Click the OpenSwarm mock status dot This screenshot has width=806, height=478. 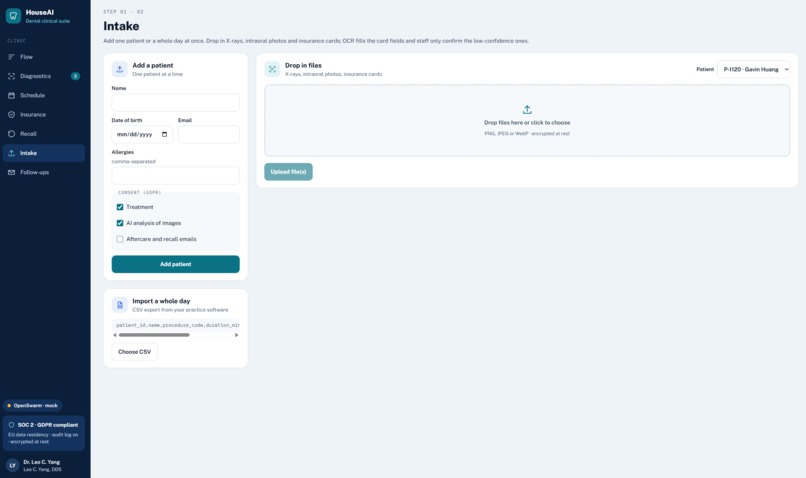tap(9, 406)
